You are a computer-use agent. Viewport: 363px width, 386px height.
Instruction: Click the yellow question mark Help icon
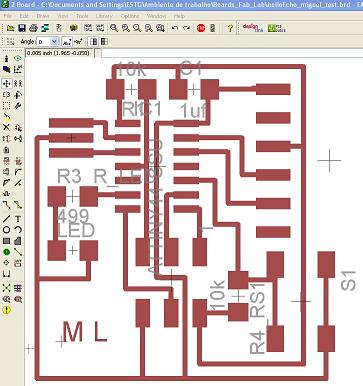click(x=230, y=28)
